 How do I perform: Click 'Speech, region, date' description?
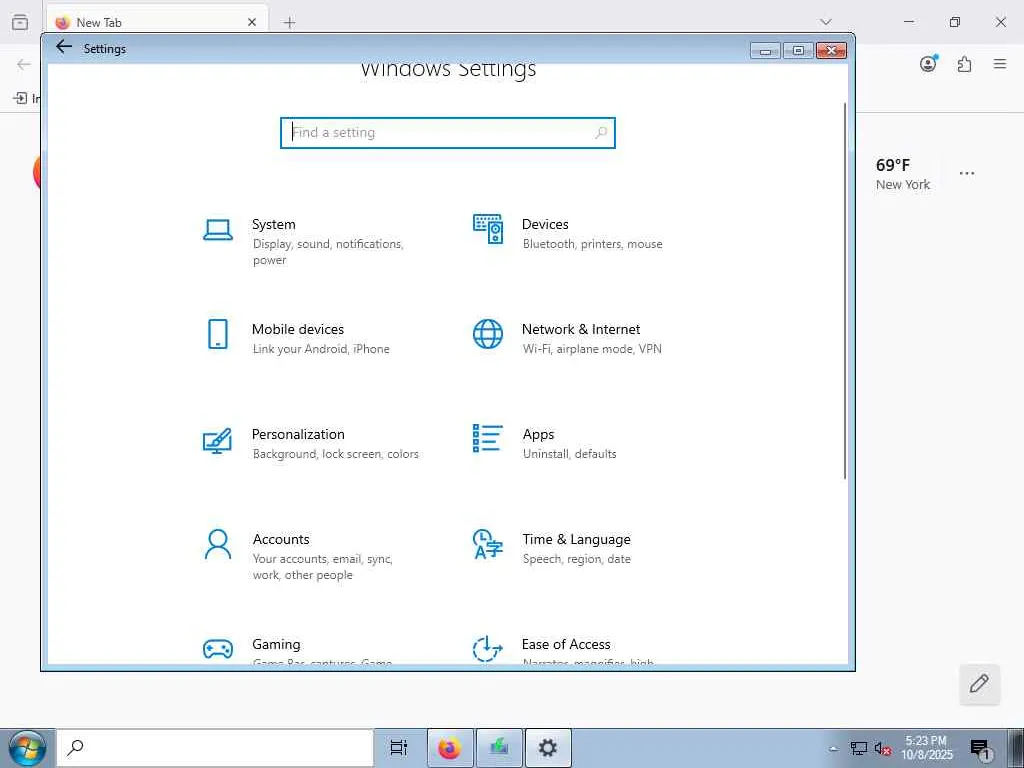tap(577, 559)
